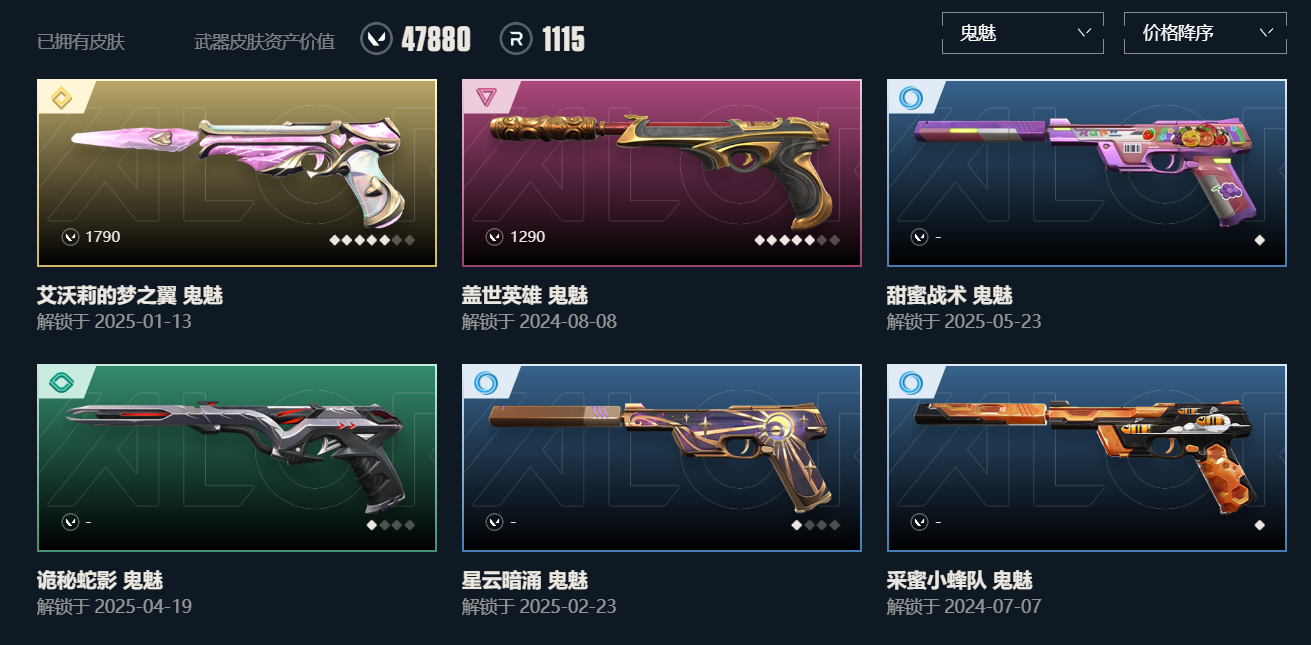This screenshot has height=645, width=1311.
Task: Open the 价格降序 sort dropdown
Action: coord(1205,33)
